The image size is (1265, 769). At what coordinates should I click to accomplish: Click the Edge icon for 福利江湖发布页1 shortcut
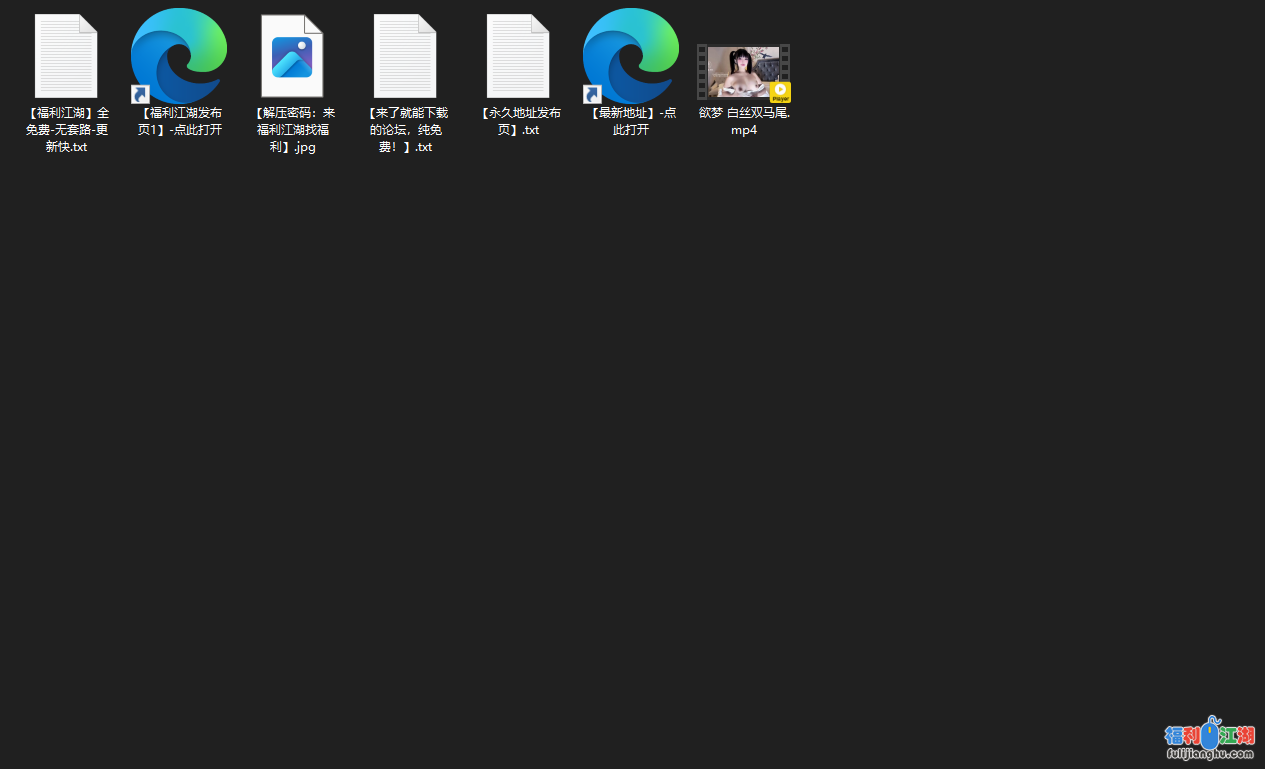pyautogui.click(x=180, y=54)
